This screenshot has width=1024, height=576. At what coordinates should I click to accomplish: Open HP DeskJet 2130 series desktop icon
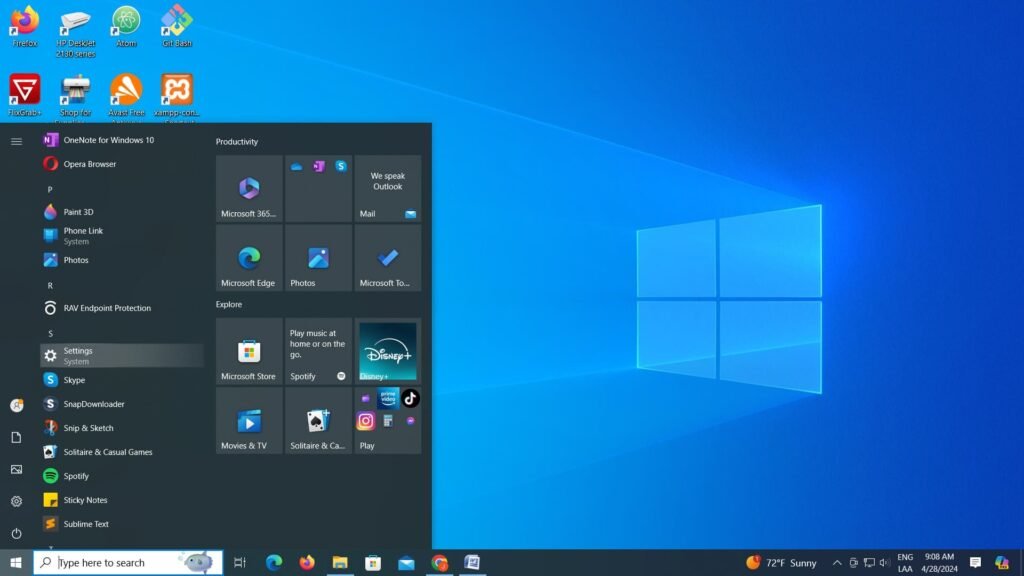[x=75, y=31]
